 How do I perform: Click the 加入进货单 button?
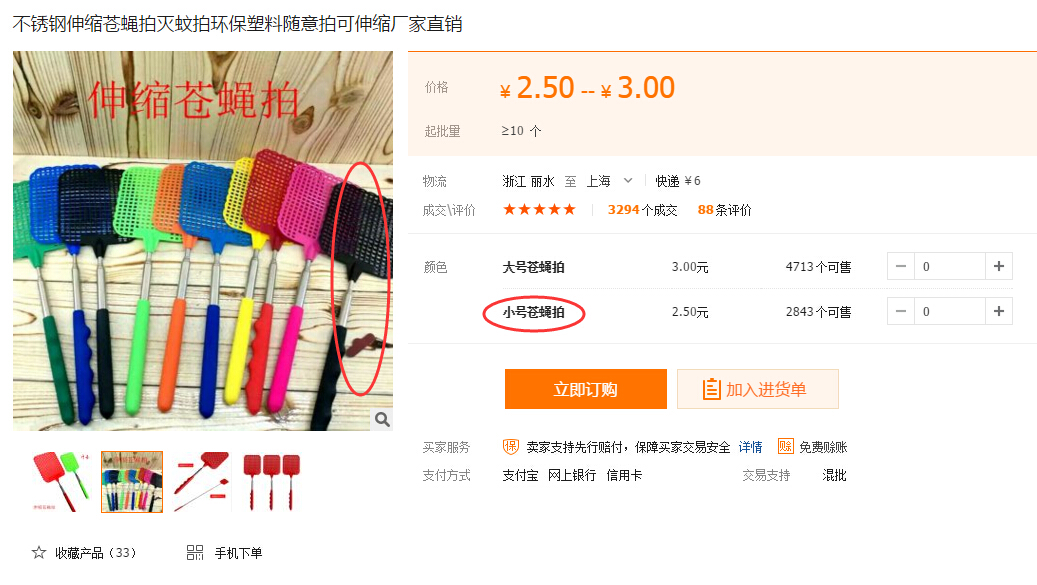pos(758,389)
